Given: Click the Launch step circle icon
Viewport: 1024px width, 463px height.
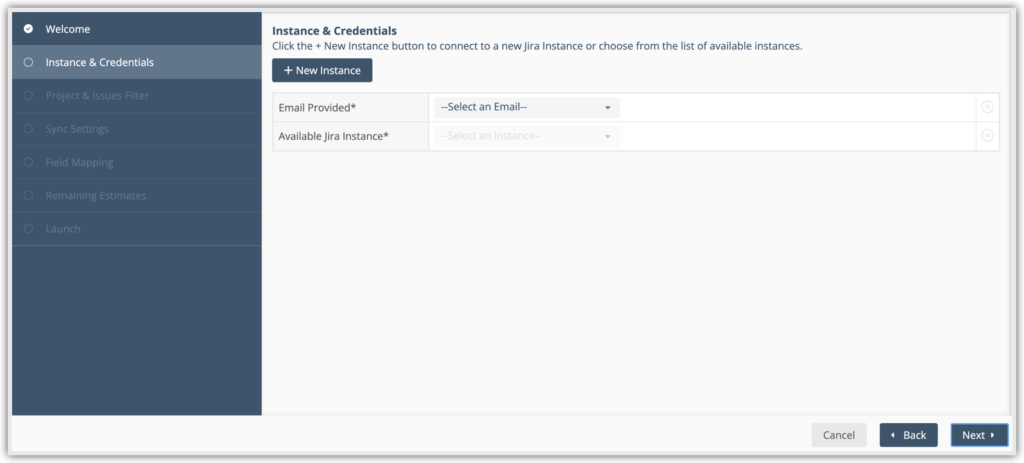Looking at the screenshot, I should coord(28,229).
